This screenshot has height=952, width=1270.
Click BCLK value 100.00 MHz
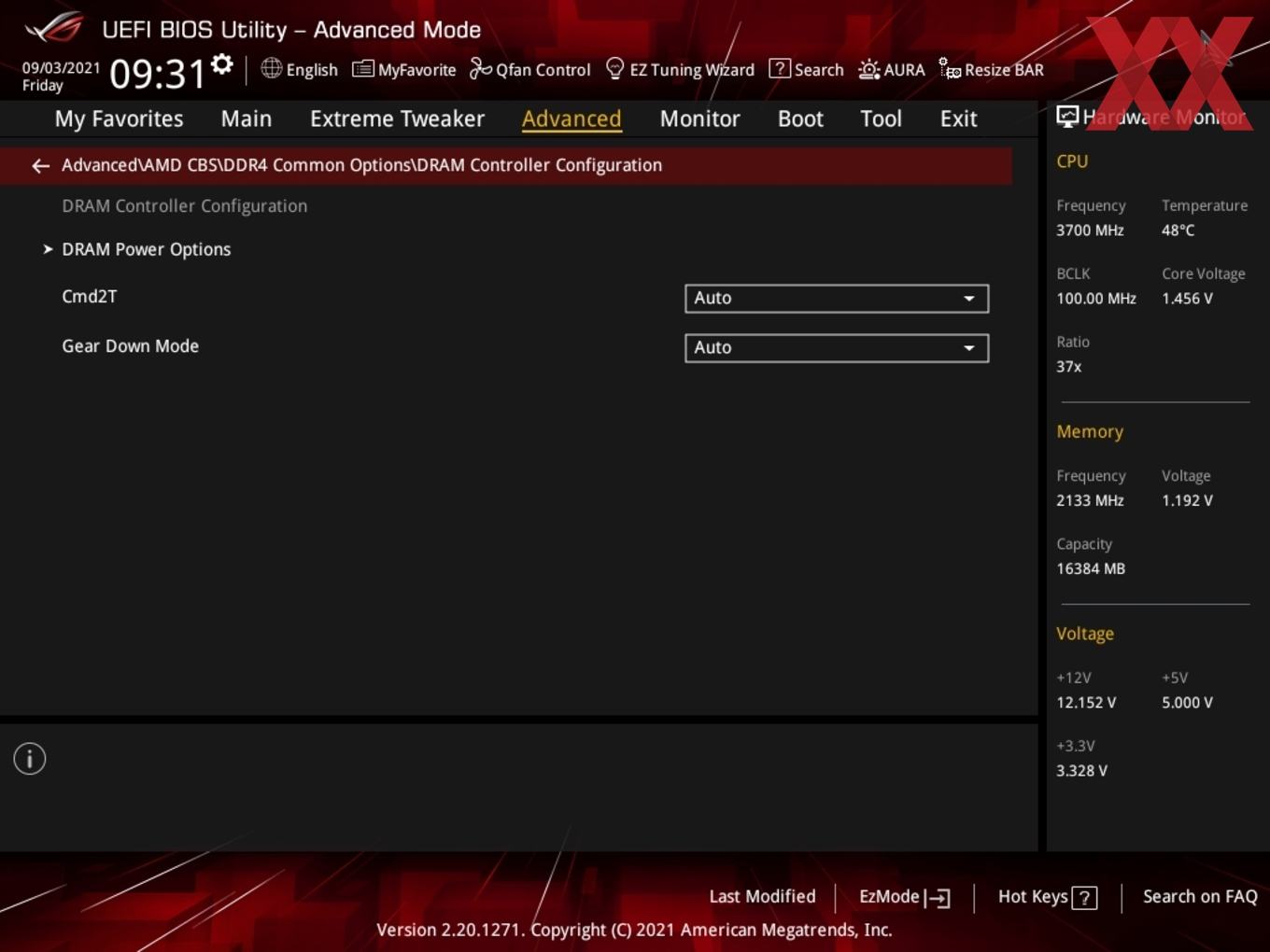pos(1096,299)
